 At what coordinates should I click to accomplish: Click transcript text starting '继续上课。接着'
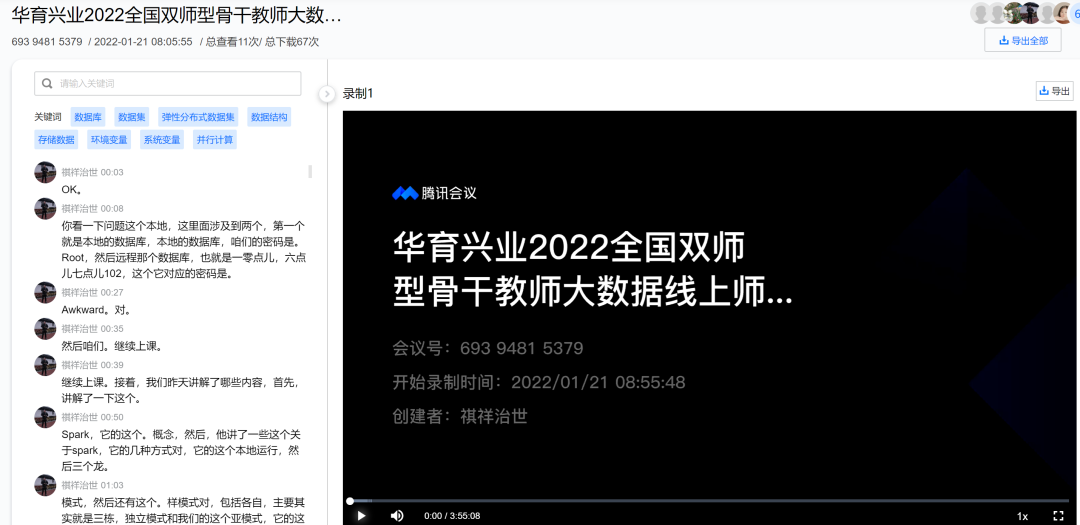[181, 390]
